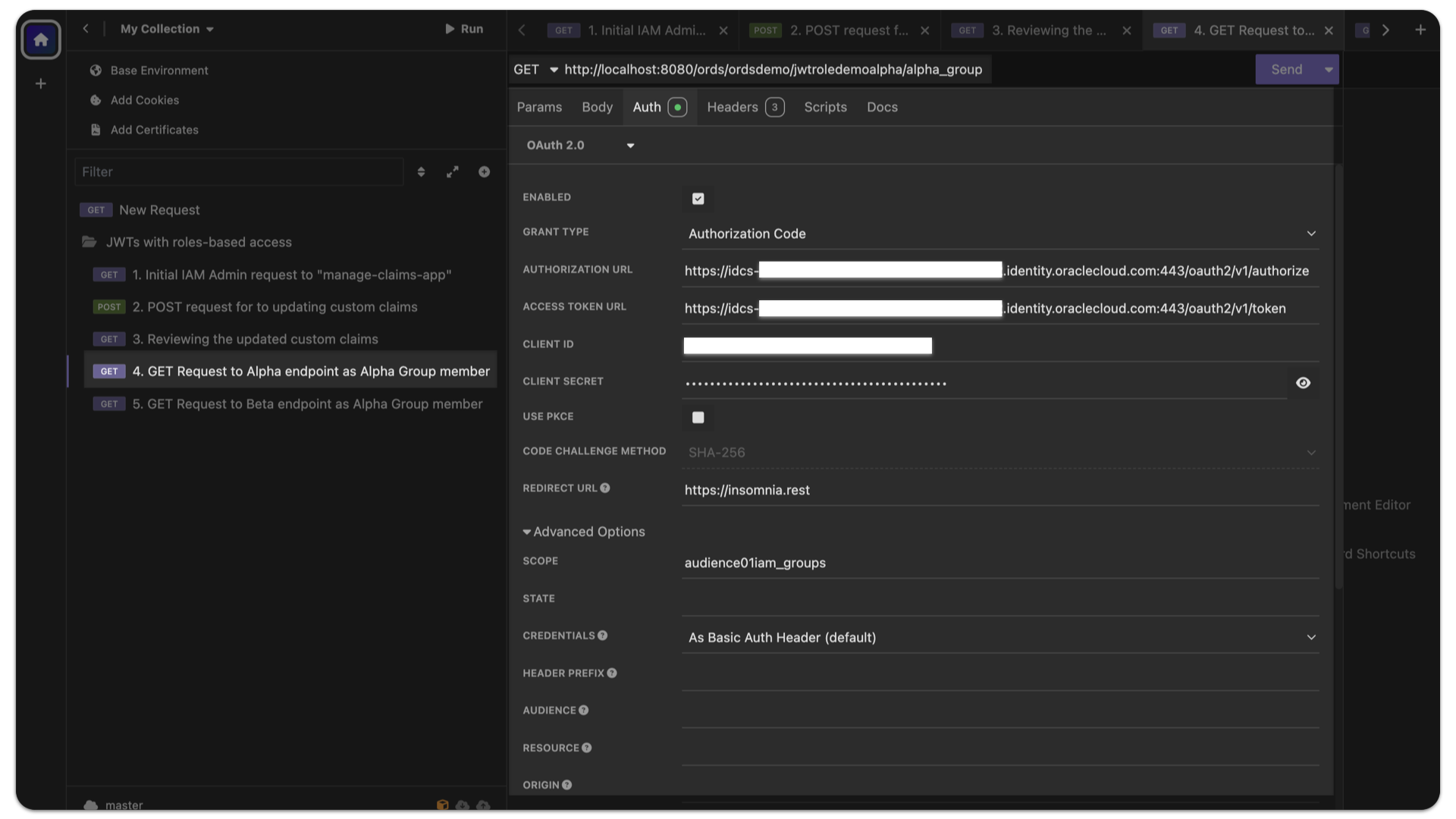Click the Send button
Image resolution: width=1456 pixels, height=819 pixels.
coord(1288,69)
